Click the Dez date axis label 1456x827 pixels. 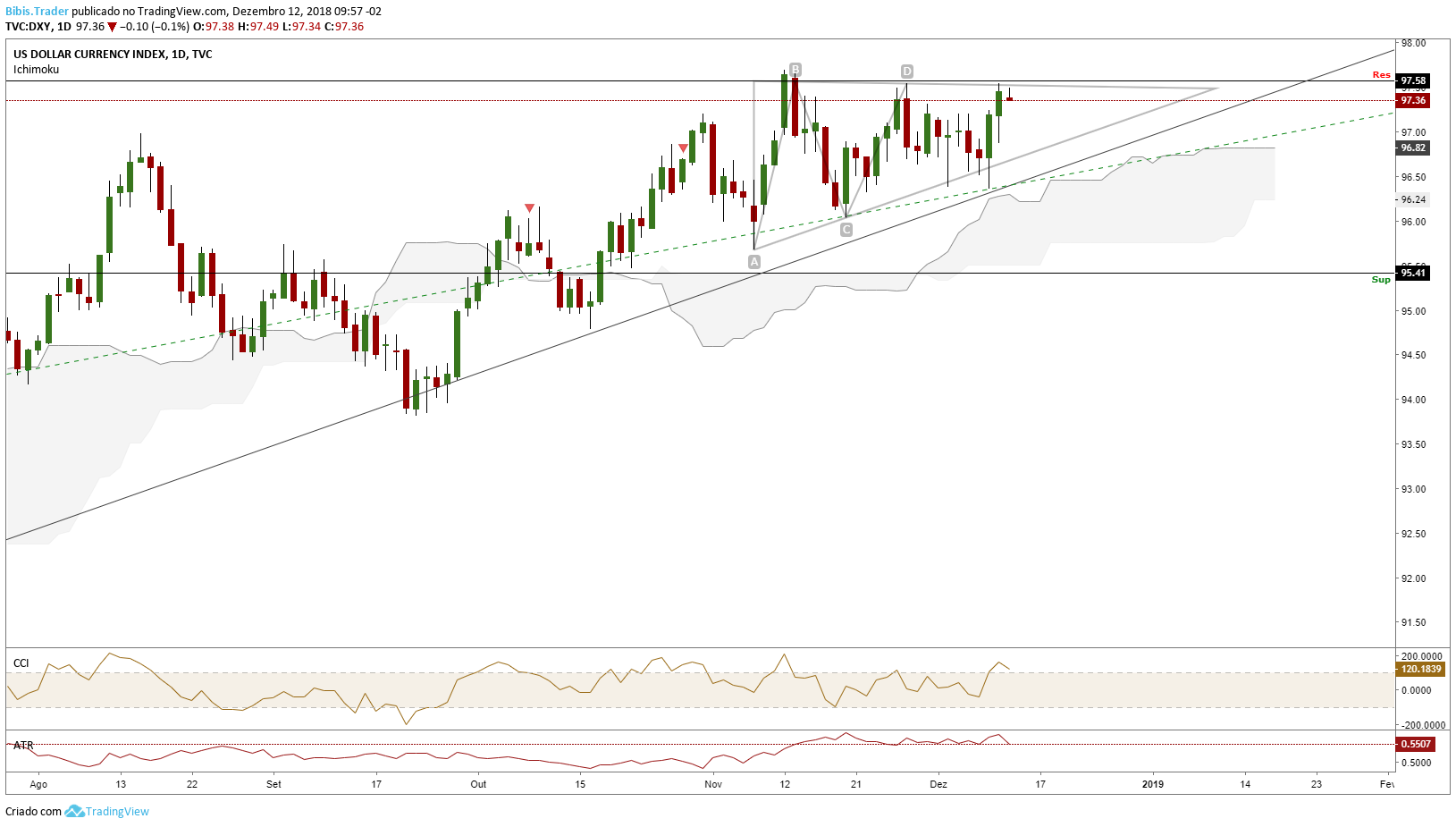tap(938, 784)
